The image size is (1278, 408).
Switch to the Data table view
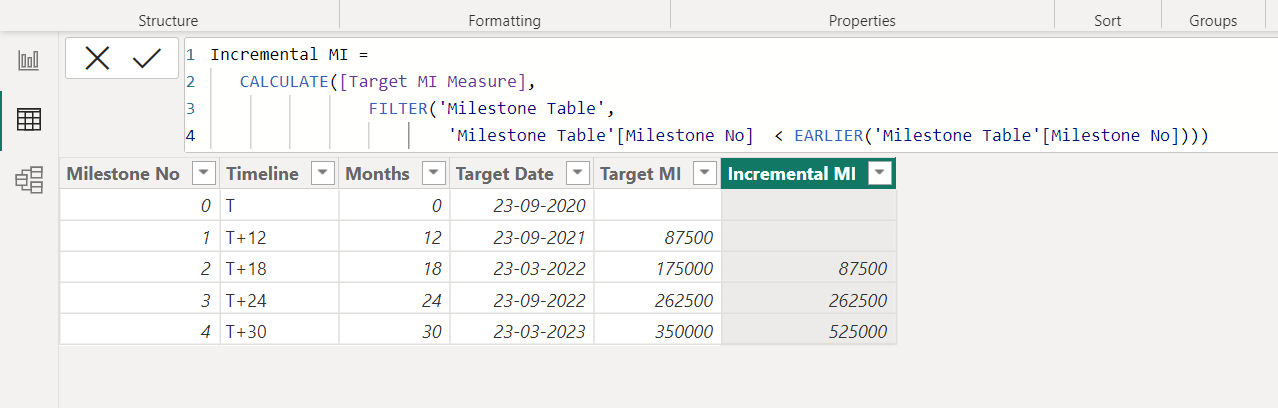click(29, 121)
